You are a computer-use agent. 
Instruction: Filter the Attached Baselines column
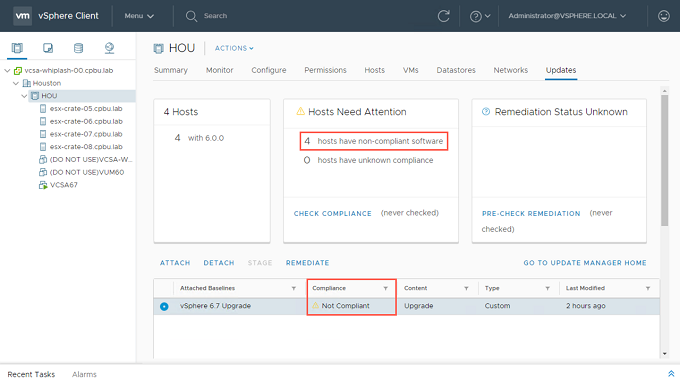pos(294,288)
